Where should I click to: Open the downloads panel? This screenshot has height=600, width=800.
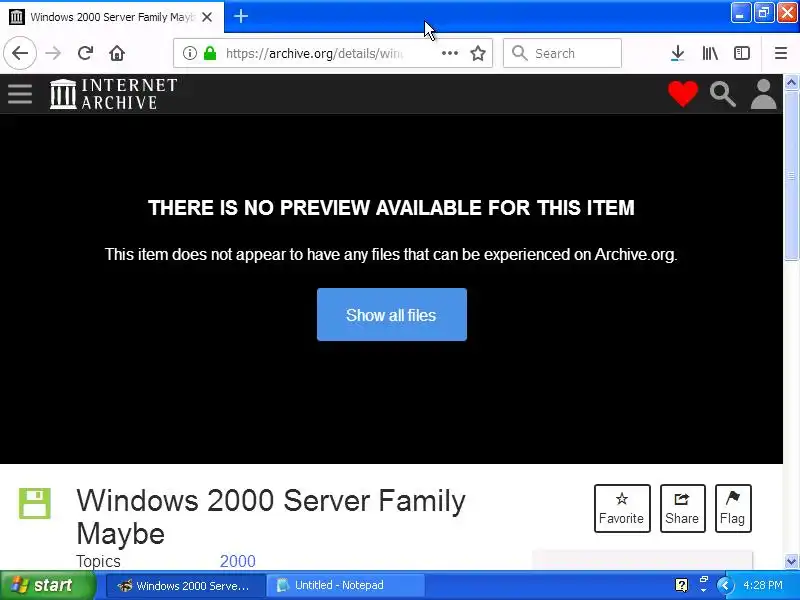677,53
